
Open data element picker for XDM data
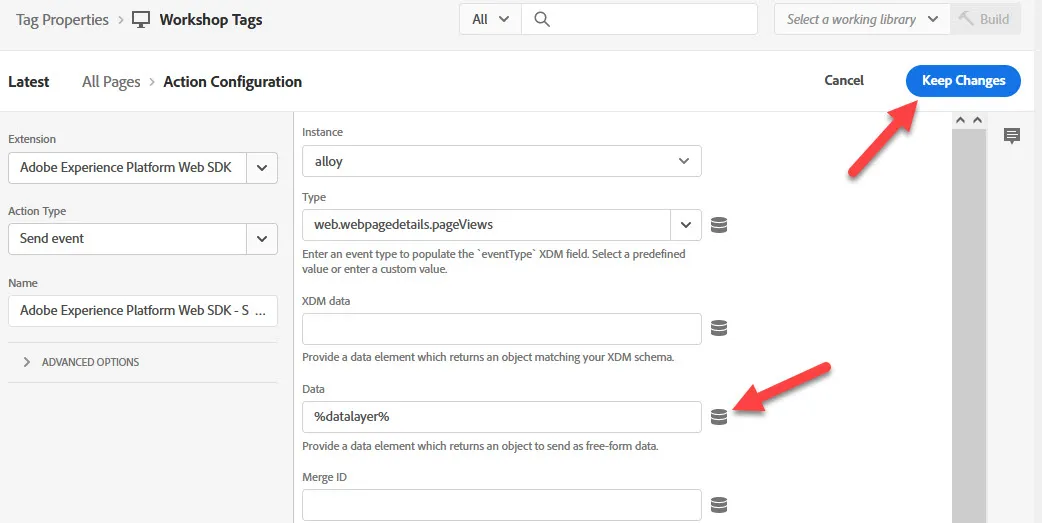coord(718,328)
